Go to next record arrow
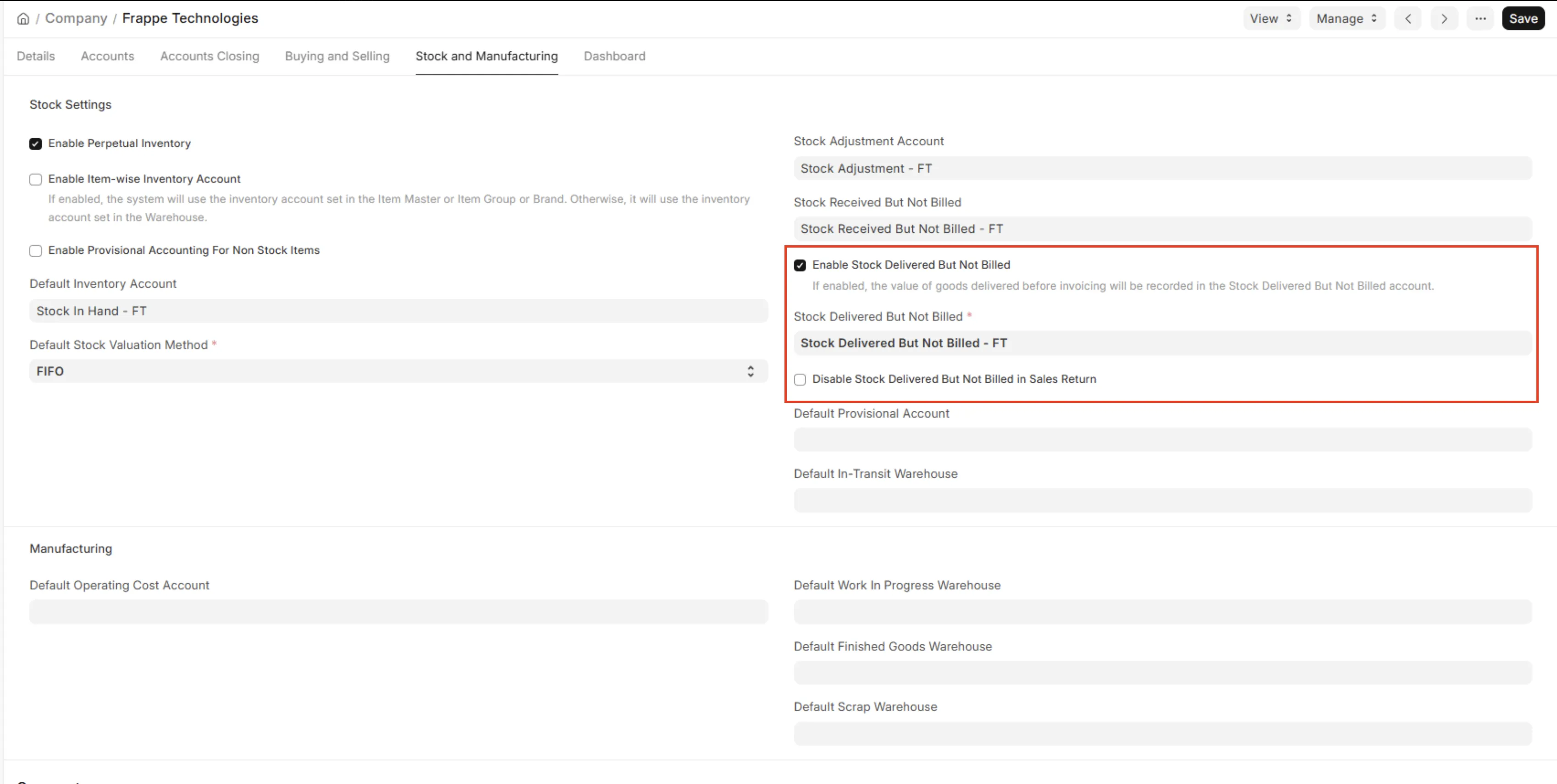The height and width of the screenshot is (784, 1557). point(1445,19)
